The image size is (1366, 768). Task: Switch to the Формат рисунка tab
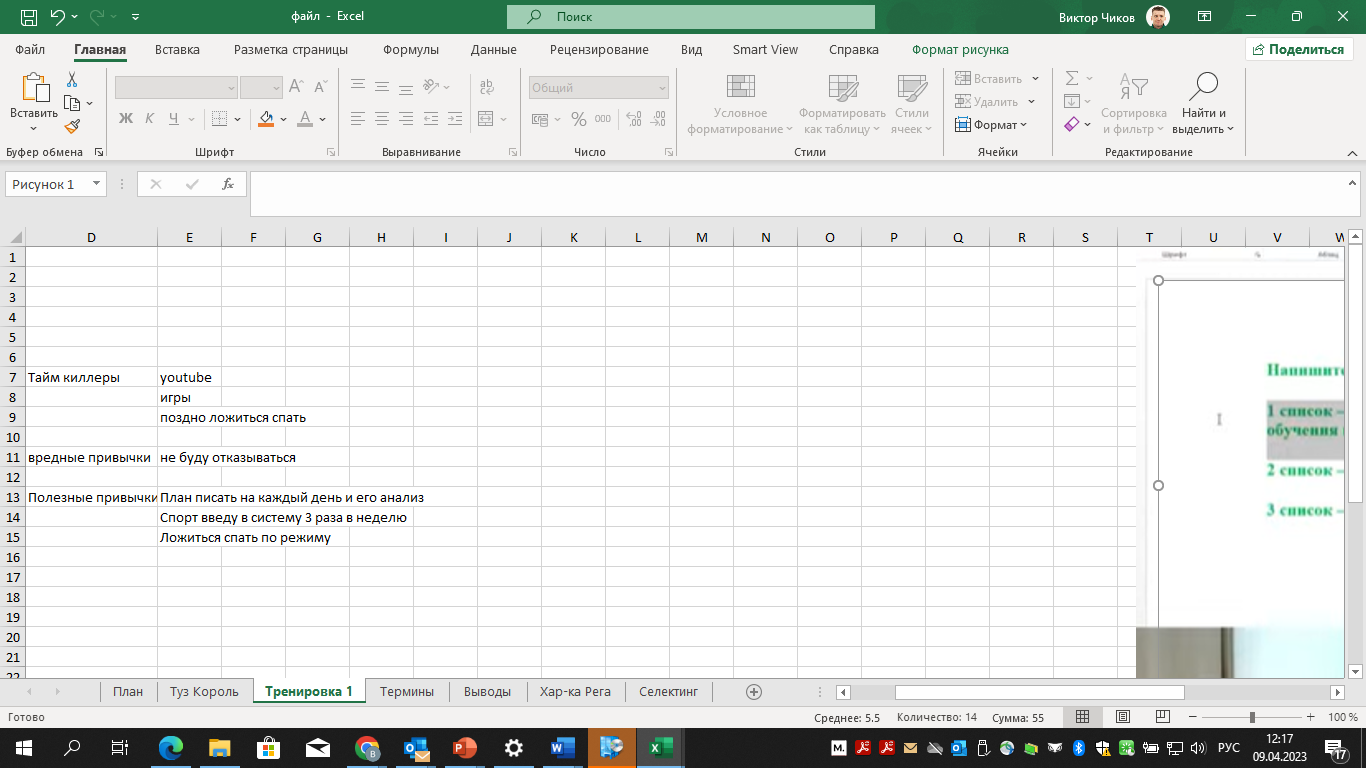960,49
